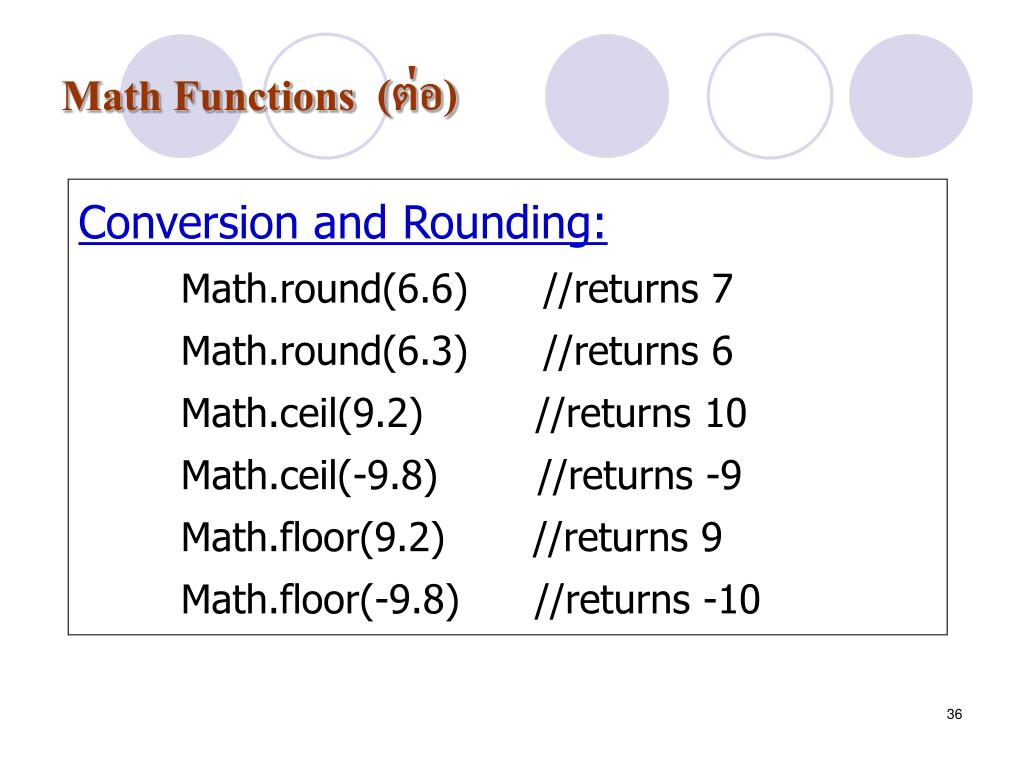Click the //returns 7 comment
The image size is (1024, 768).
coord(637,289)
